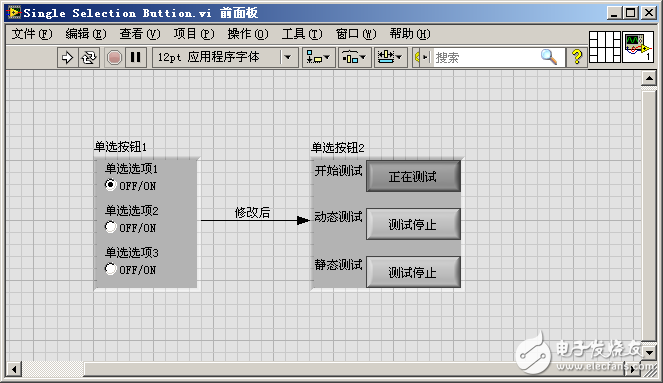
Task: Select radio button under 单选选项3
Action: coord(110,269)
